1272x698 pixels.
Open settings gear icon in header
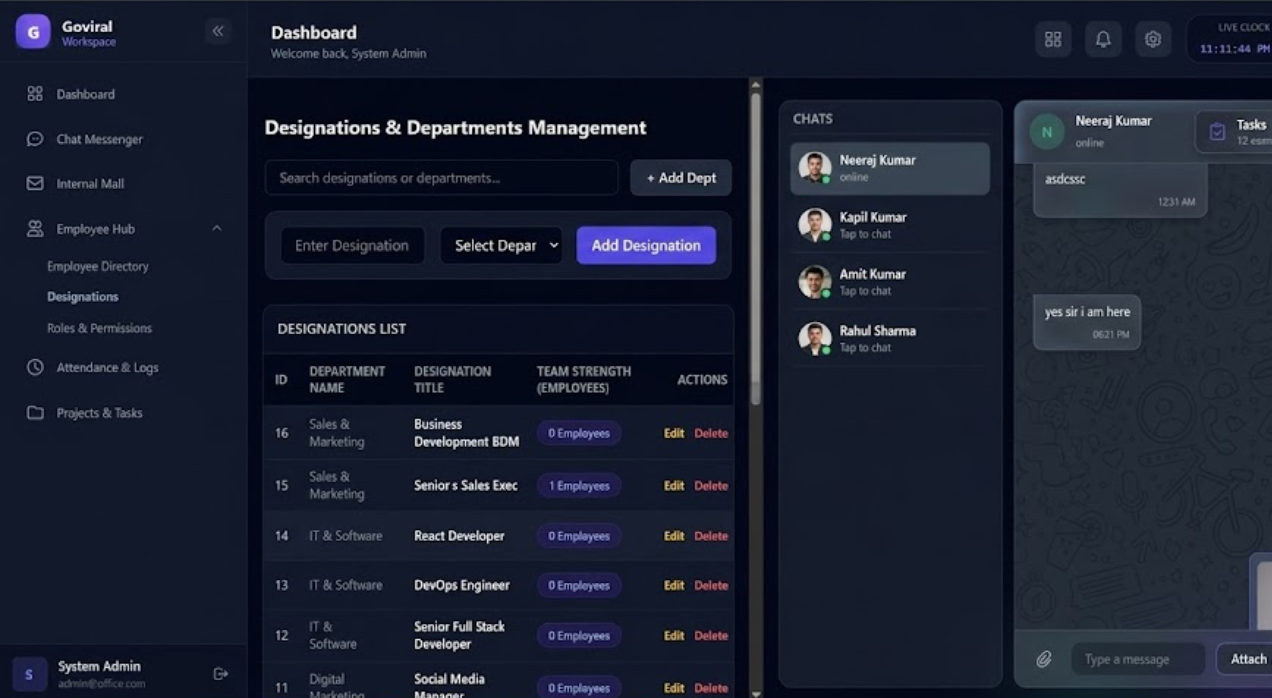click(1153, 39)
